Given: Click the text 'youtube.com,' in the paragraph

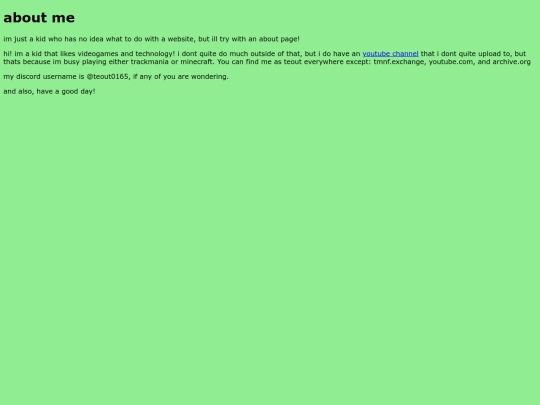Looking at the screenshot, I should tap(451, 62).
